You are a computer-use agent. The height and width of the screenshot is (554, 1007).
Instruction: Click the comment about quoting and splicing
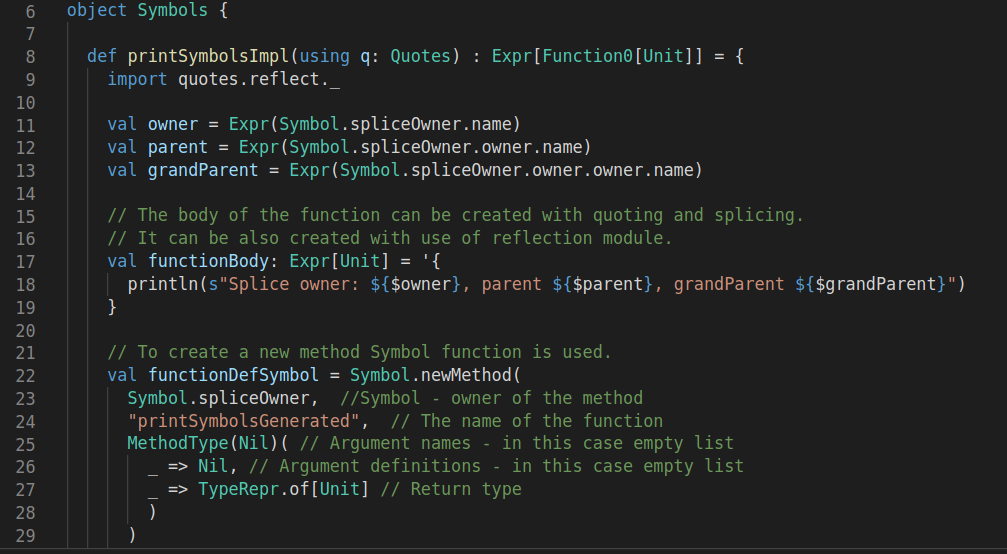pos(455,216)
